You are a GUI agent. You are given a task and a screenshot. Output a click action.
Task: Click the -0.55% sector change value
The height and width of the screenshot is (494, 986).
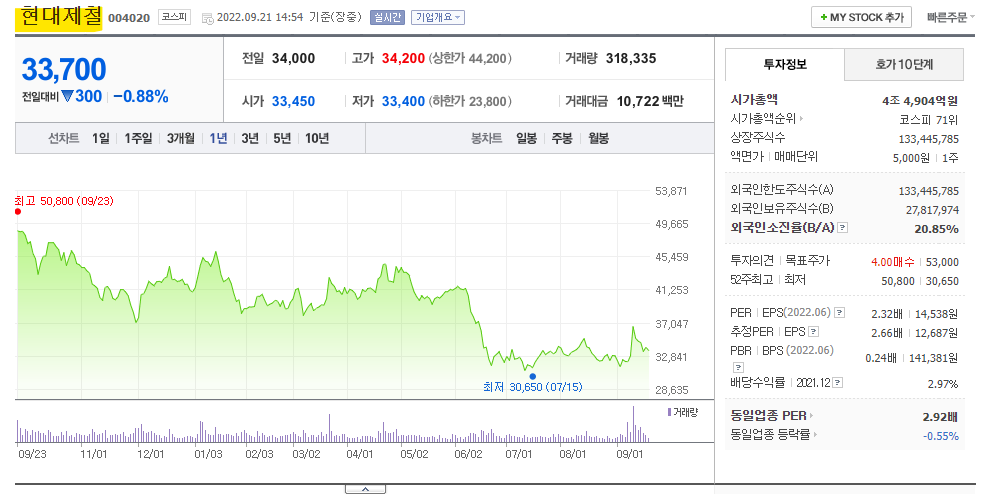tap(941, 436)
